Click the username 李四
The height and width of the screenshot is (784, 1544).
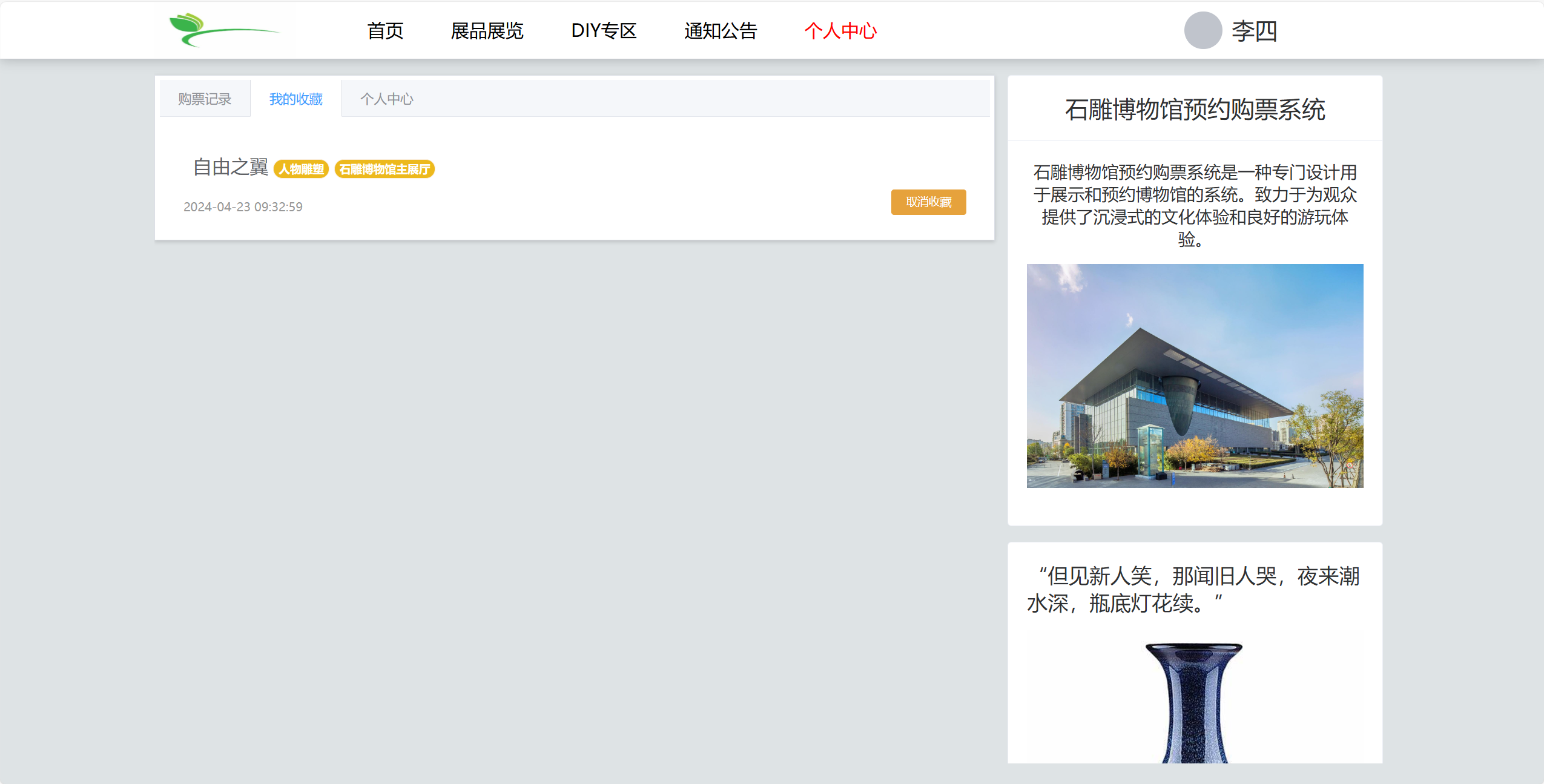(1254, 30)
